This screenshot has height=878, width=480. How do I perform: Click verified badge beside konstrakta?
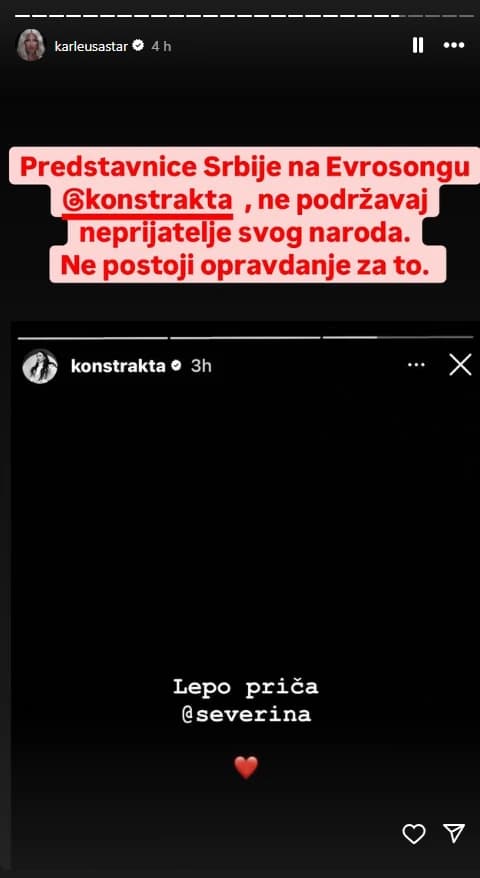coord(176,366)
